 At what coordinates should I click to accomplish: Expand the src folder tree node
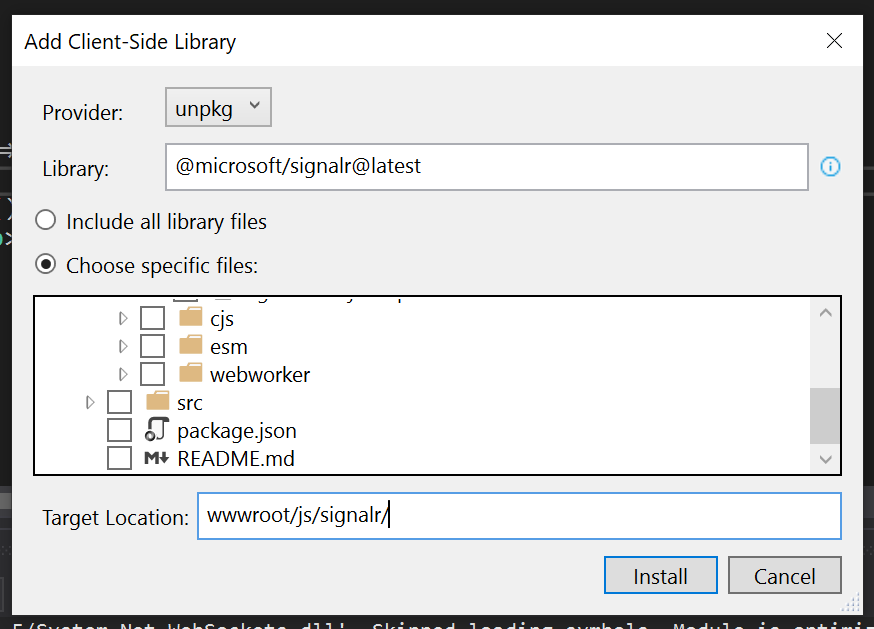pos(91,403)
